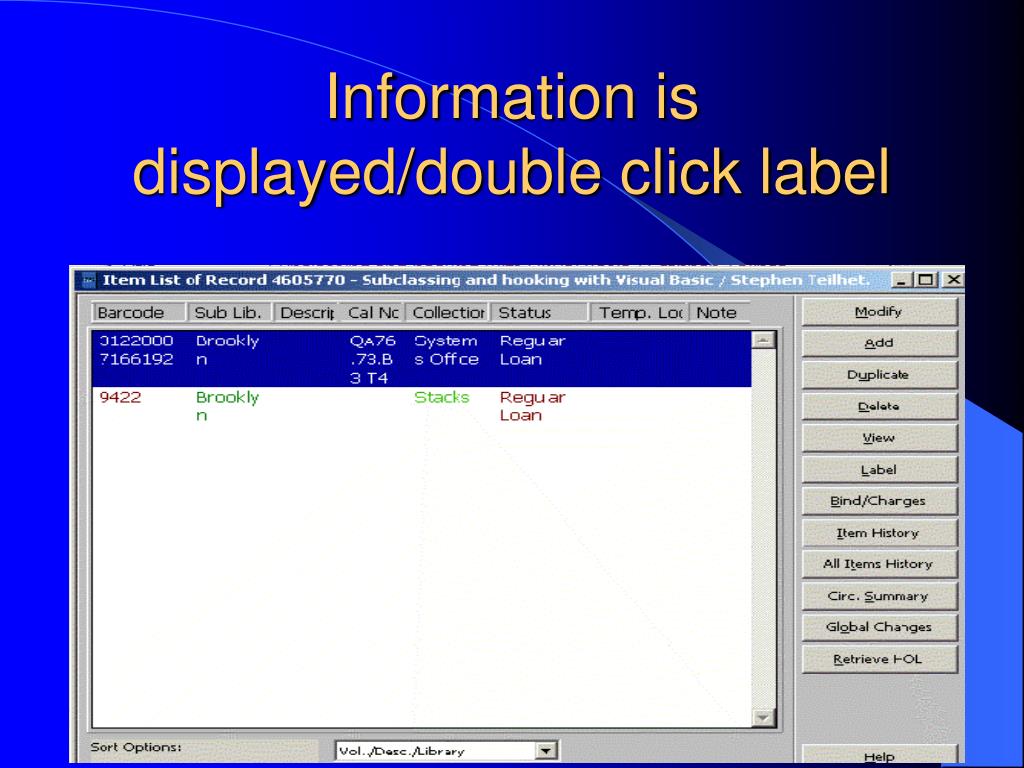The image size is (1024, 768).
Task: Click the Duplicate button
Action: [x=878, y=375]
